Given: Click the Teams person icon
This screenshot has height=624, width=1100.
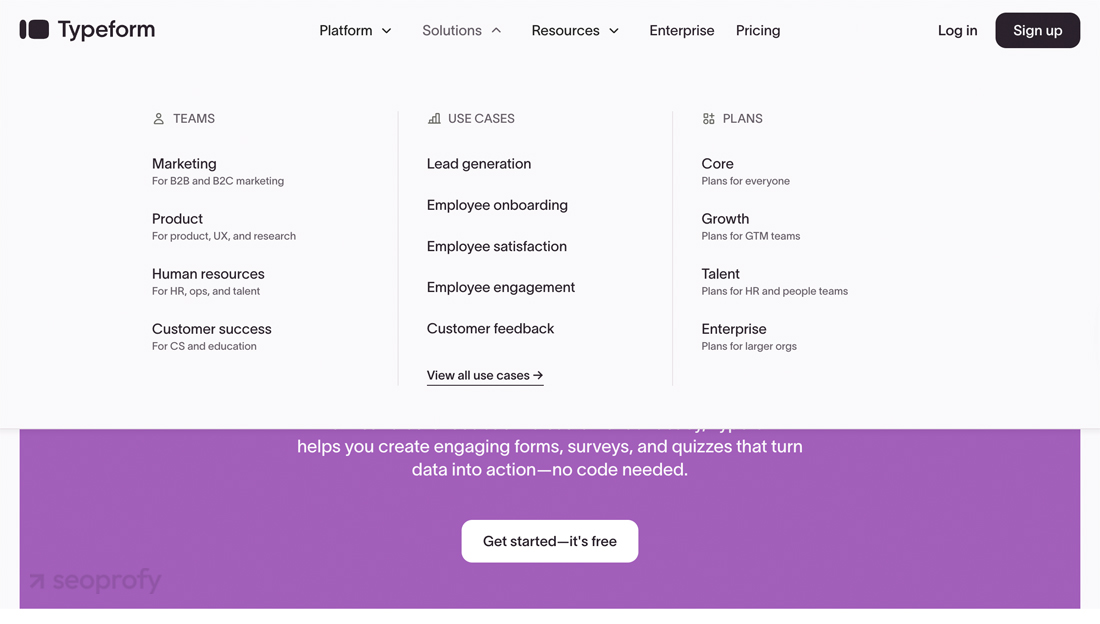Looking at the screenshot, I should click(x=158, y=119).
